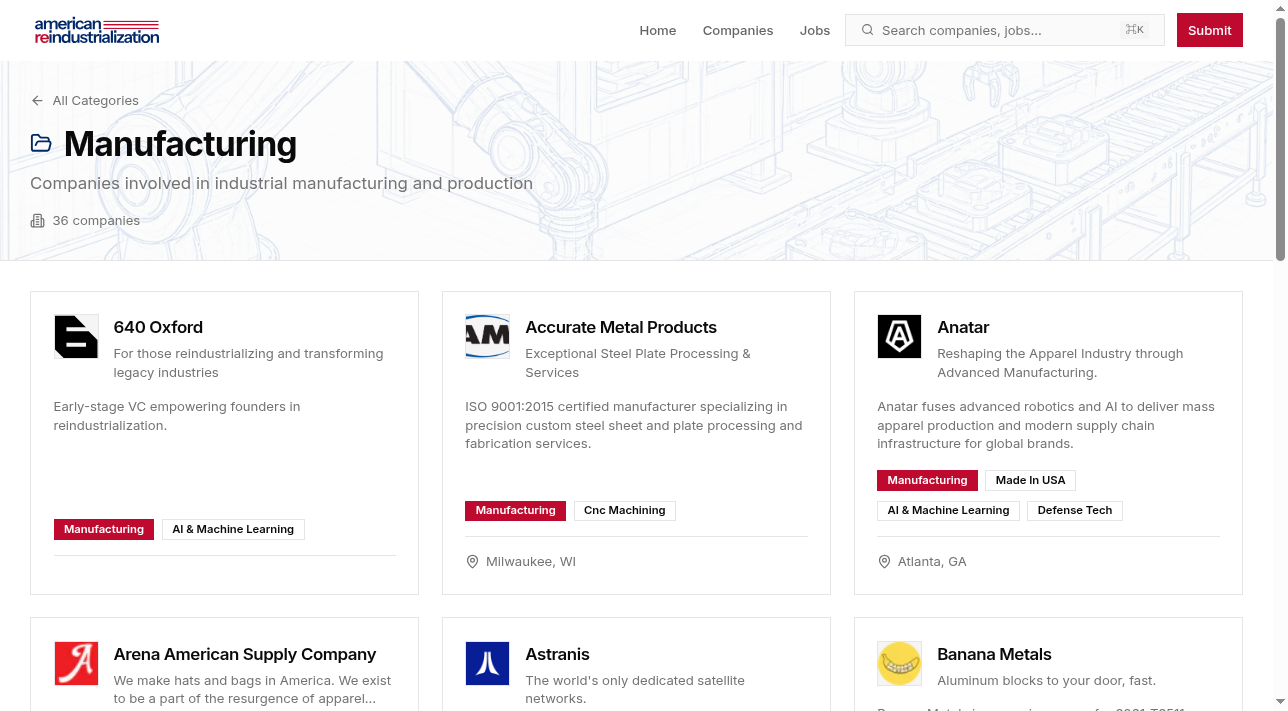Image resolution: width=1288 pixels, height=711 pixels.
Task: Open the 640 Oxford company title
Action: click(158, 327)
